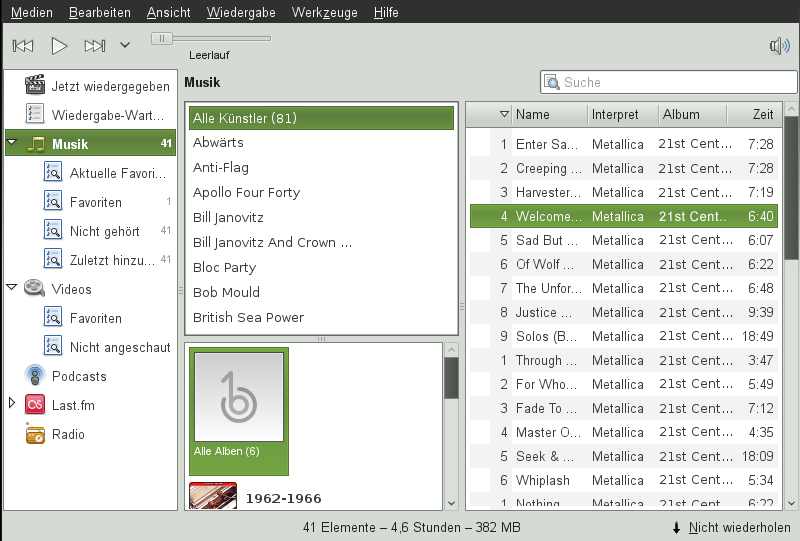Collapse the Videos tree section
Viewport: 800px width, 541px height.
click(x=12, y=289)
